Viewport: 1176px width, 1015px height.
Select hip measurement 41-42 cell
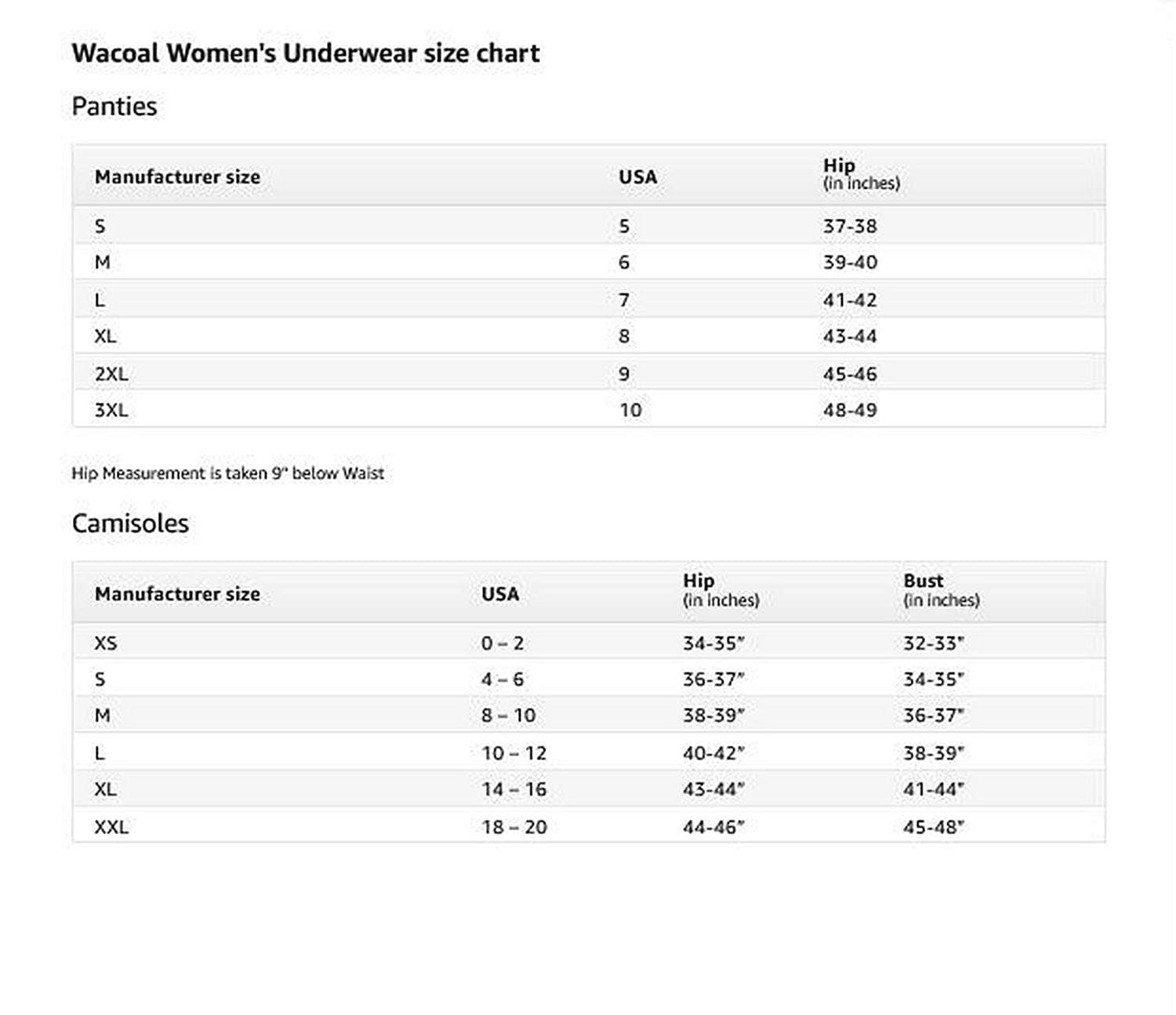coord(850,299)
